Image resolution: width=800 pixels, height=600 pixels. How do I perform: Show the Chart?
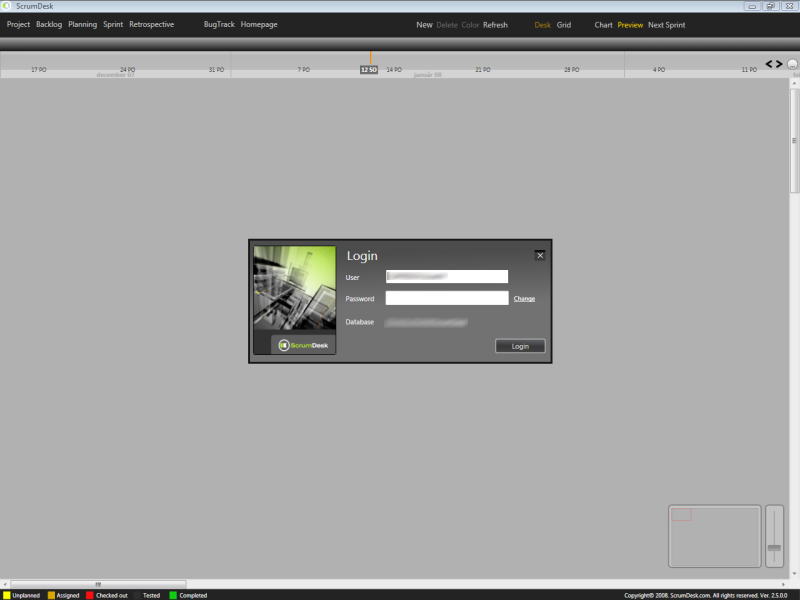(x=603, y=25)
